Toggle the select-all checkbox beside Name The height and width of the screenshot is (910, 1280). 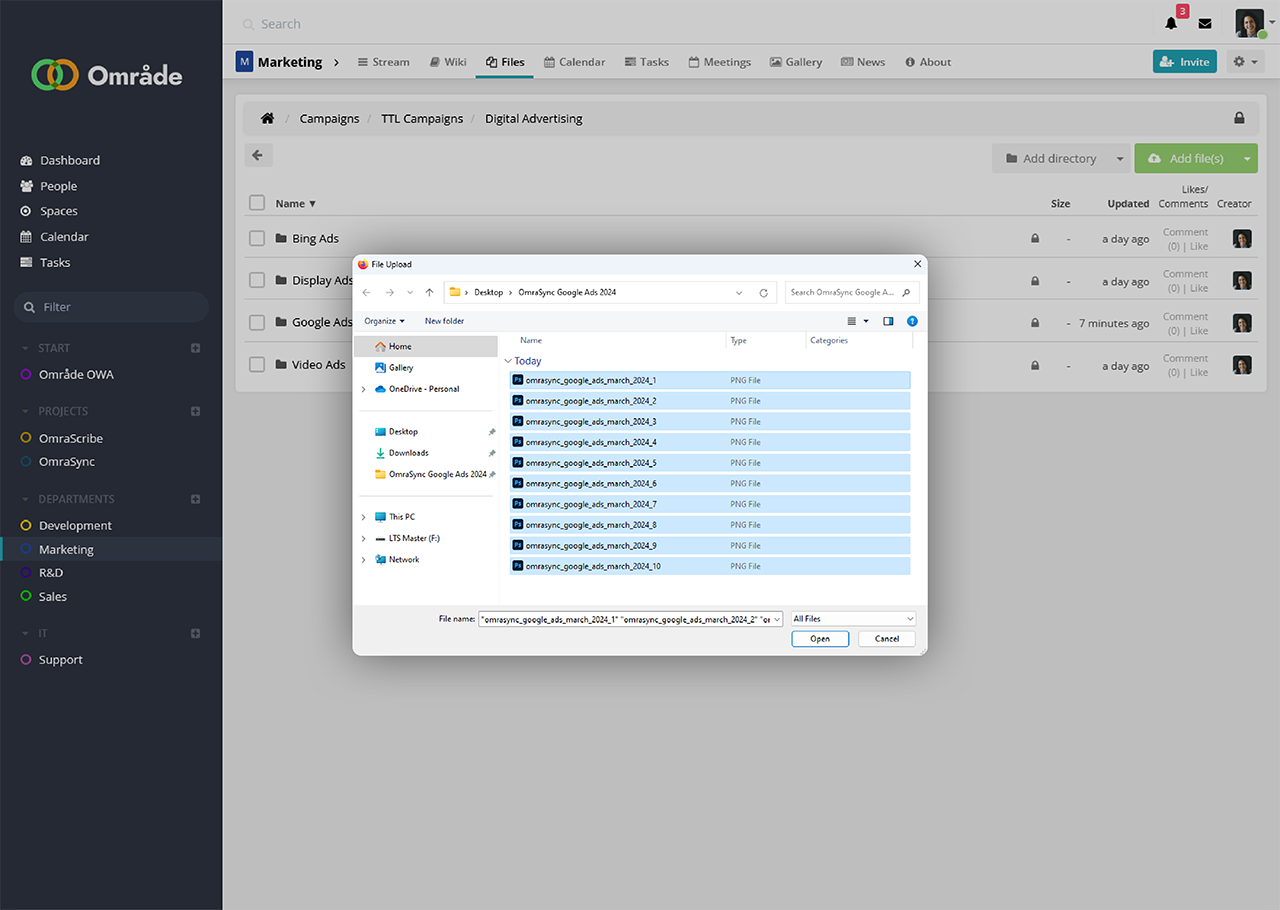(x=257, y=203)
